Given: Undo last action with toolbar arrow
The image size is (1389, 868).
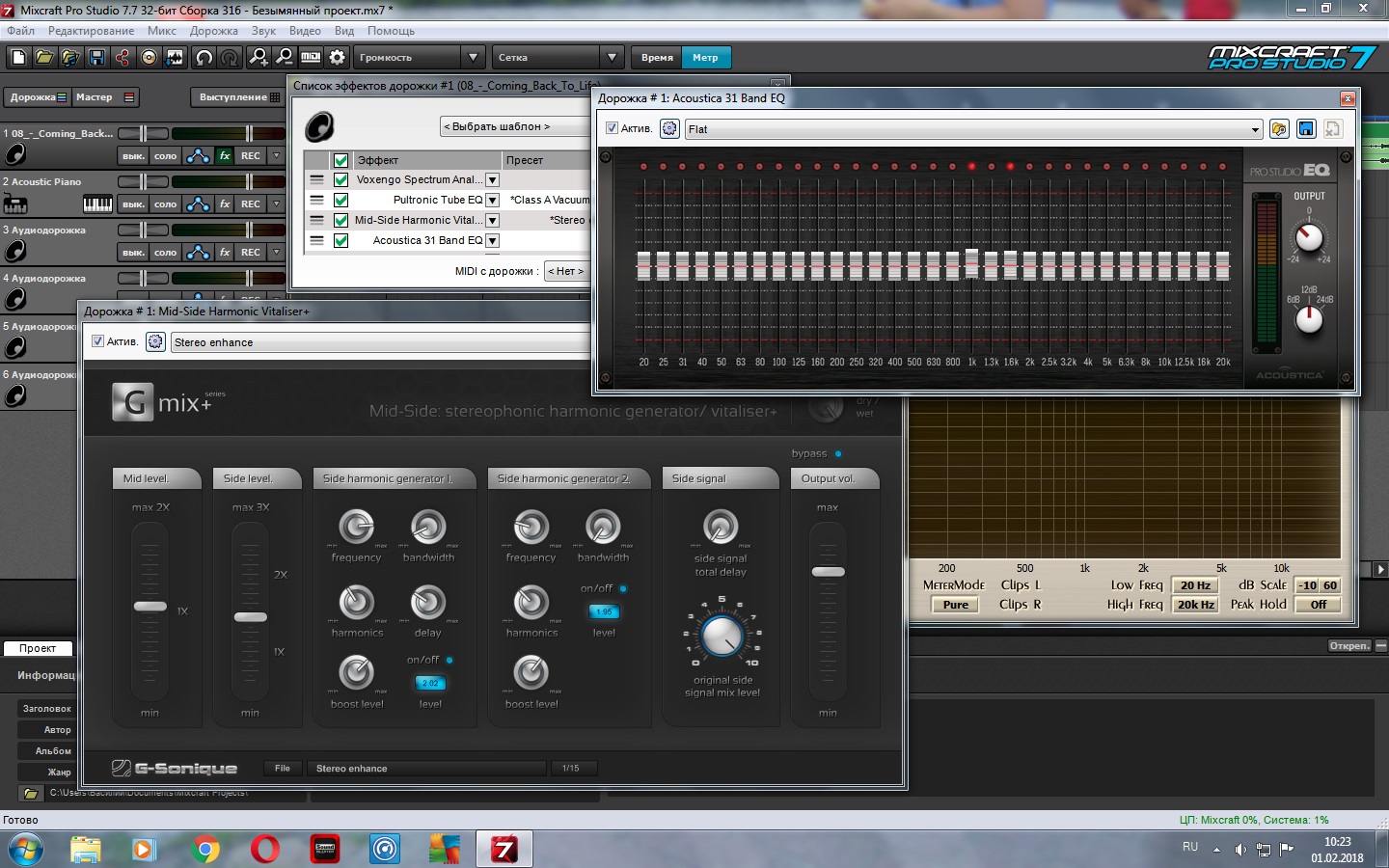Looking at the screenshot, I should click(x=204, y=58).
